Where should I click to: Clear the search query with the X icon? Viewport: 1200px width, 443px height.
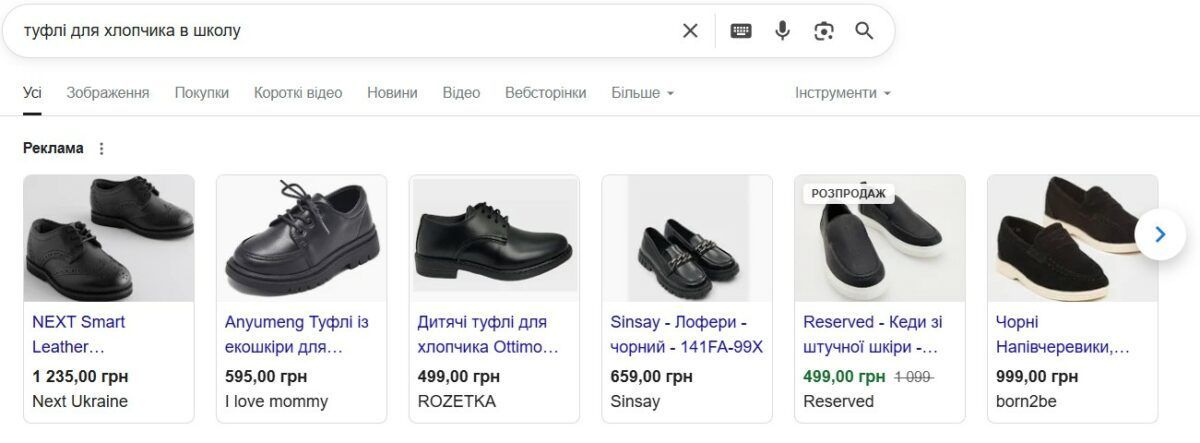pyautogui.click(x=690, y=31)
